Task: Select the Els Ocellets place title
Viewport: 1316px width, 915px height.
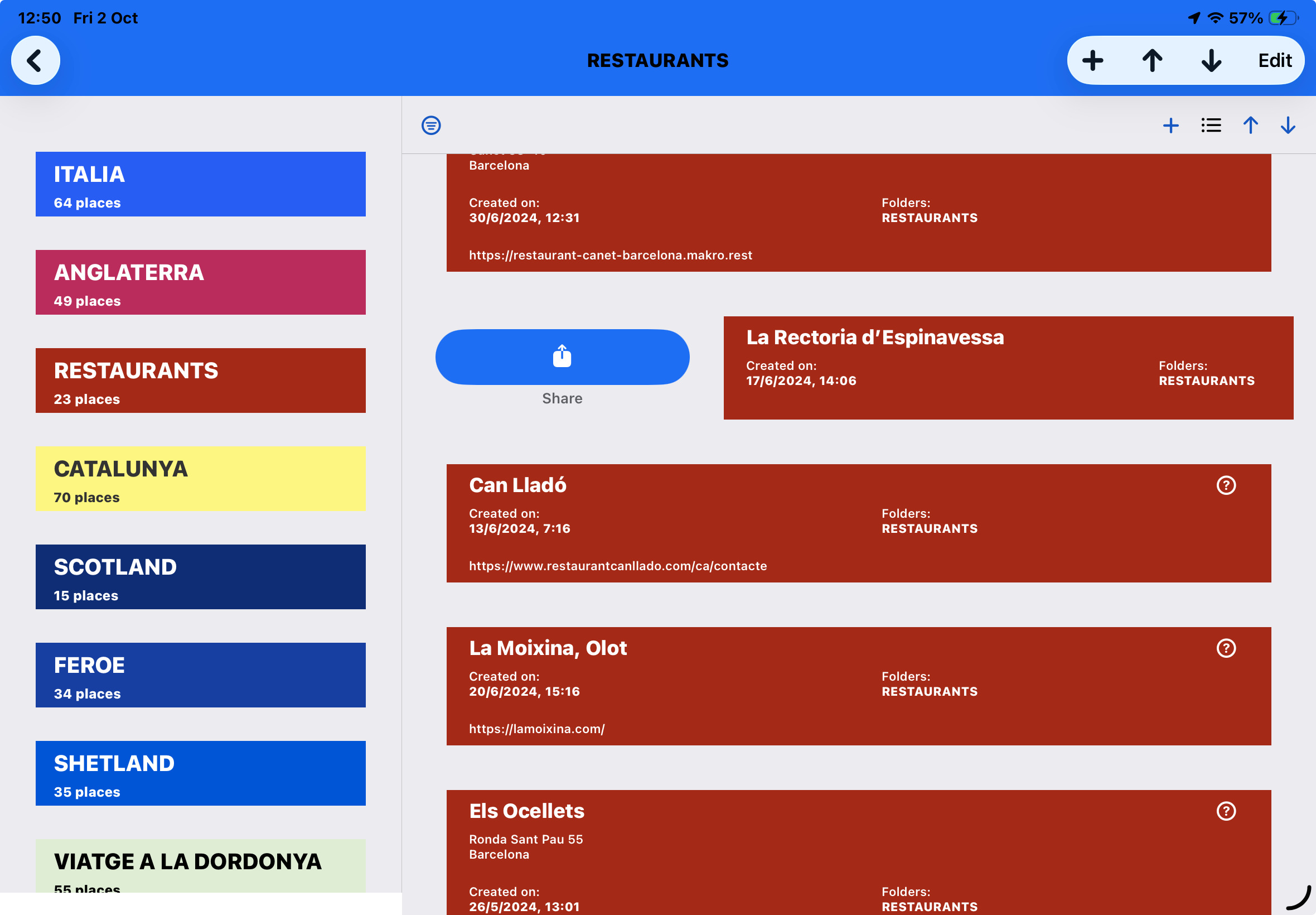Action: tap(526, 811)
